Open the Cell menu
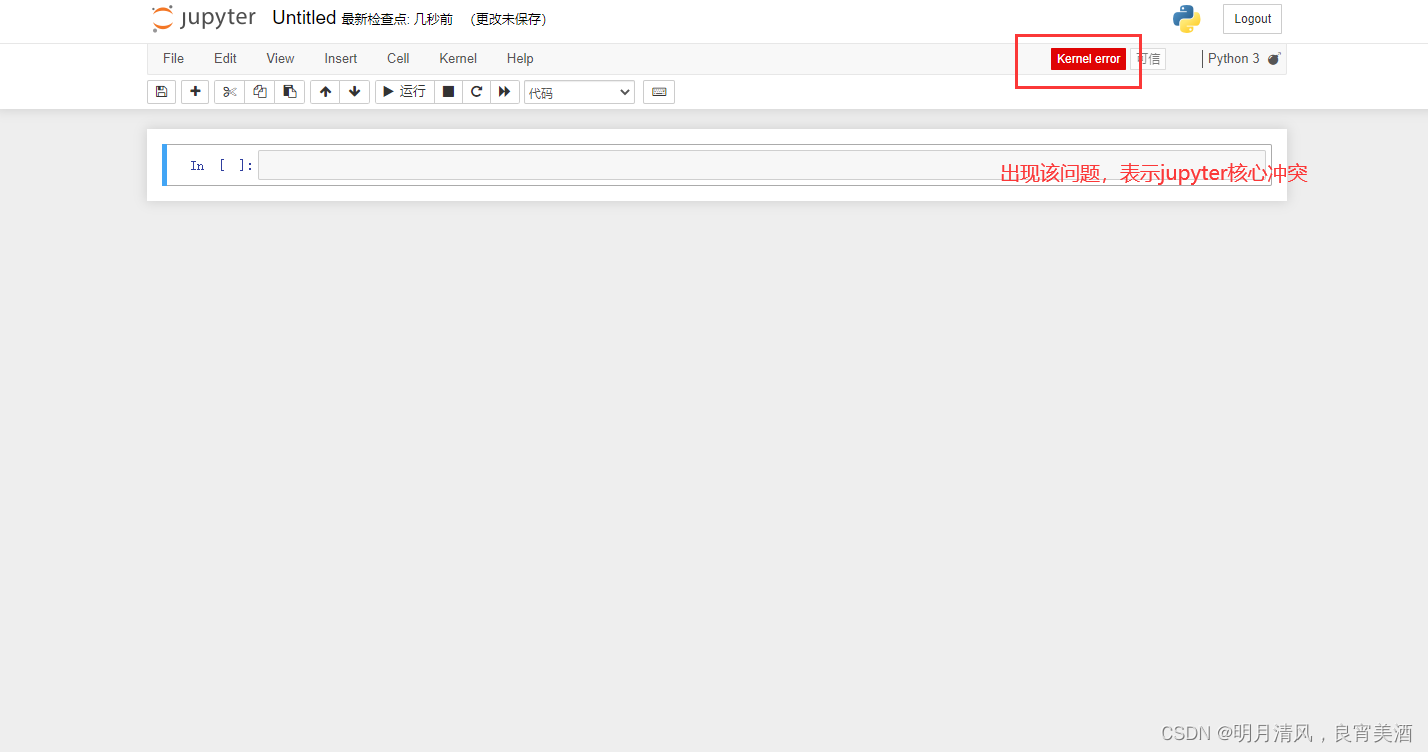Screen dimensions: 1428x752 (398, 59)
